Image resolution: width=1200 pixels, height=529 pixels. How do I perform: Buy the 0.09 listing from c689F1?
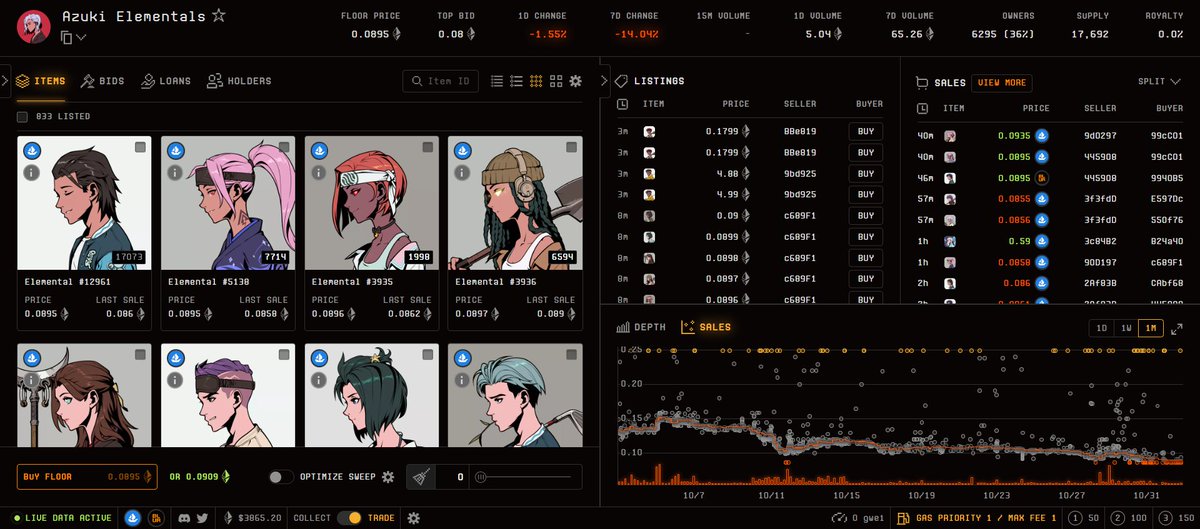866,215
